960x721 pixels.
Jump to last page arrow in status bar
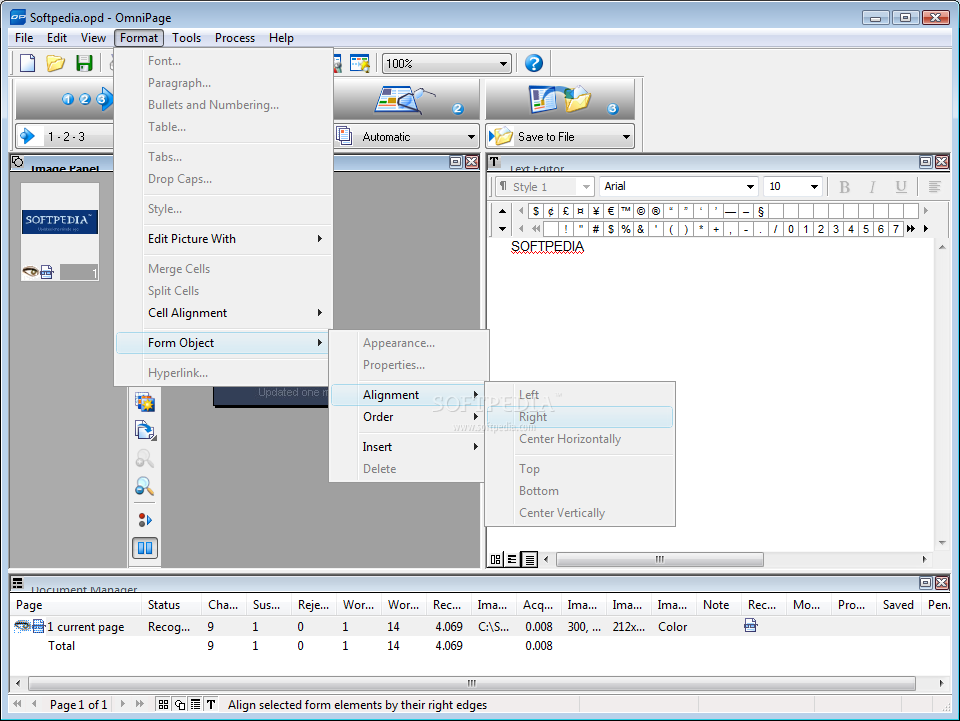(140, 704)
